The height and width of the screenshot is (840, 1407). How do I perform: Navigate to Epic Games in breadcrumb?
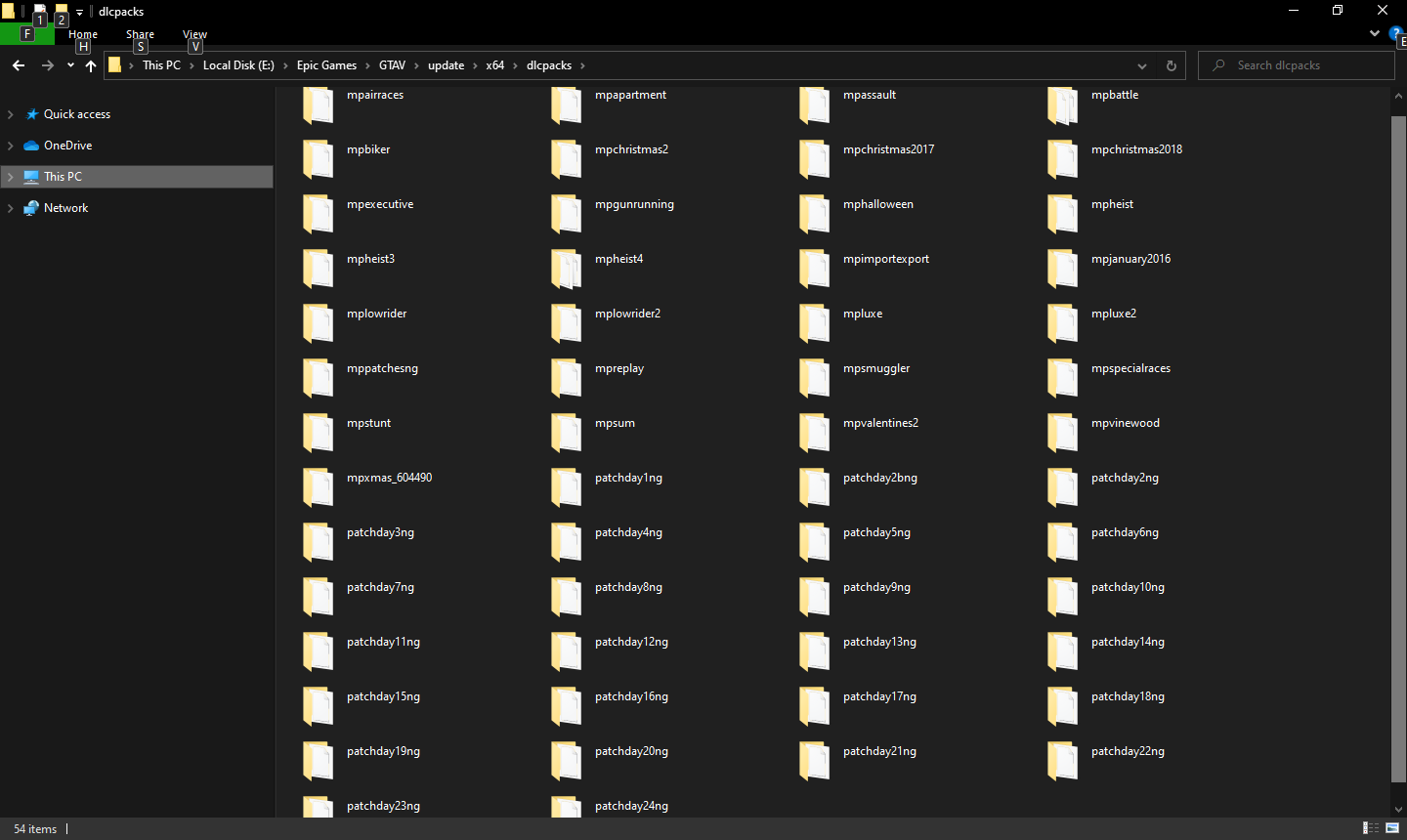click(x=326, y=65)
